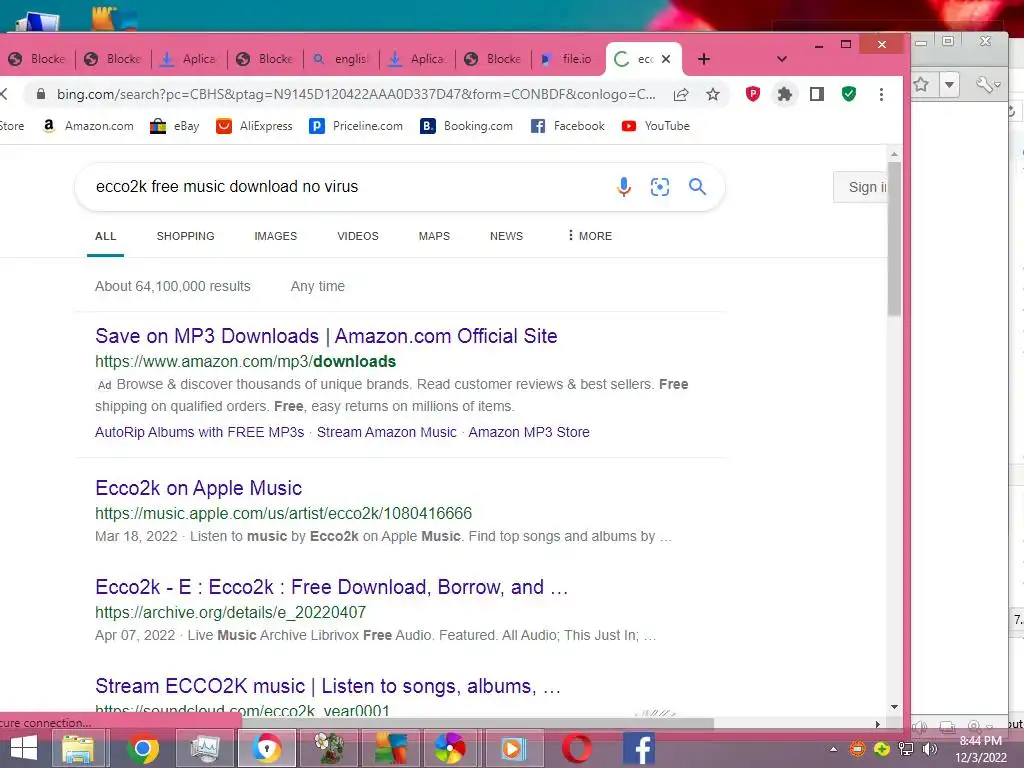Open Stream ECCO2K music SoundCloud result
The image size is (1024, 768).
click(x=328, y=686)
